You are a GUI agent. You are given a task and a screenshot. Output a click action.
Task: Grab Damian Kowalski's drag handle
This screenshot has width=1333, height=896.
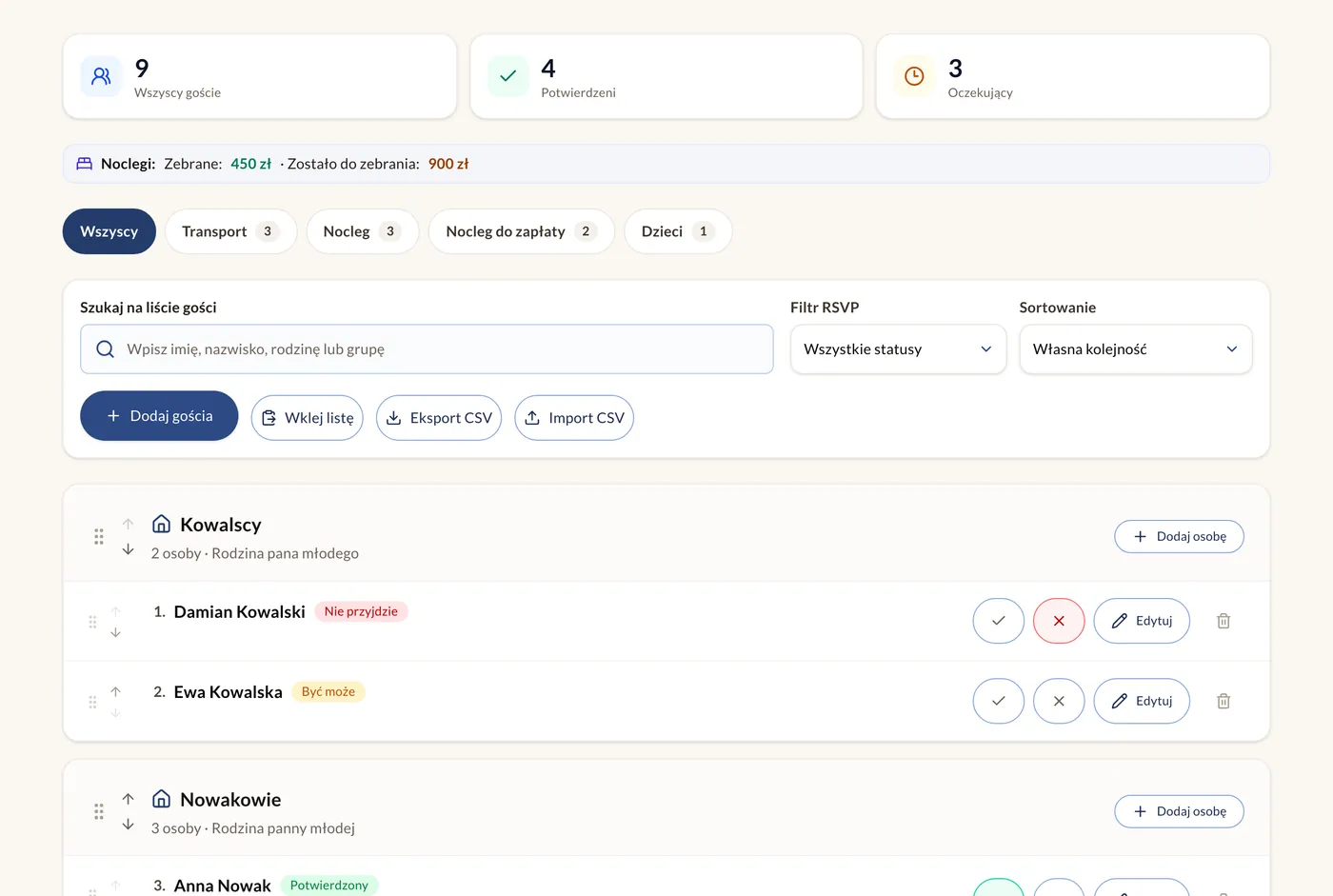pyautogui.click(x=92, y=622)
